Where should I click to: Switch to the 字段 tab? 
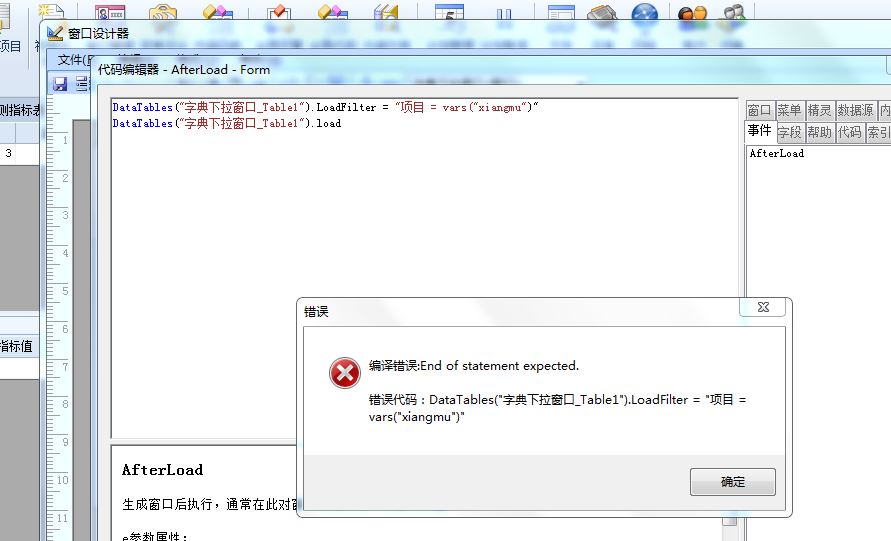[x=789, y=132]
